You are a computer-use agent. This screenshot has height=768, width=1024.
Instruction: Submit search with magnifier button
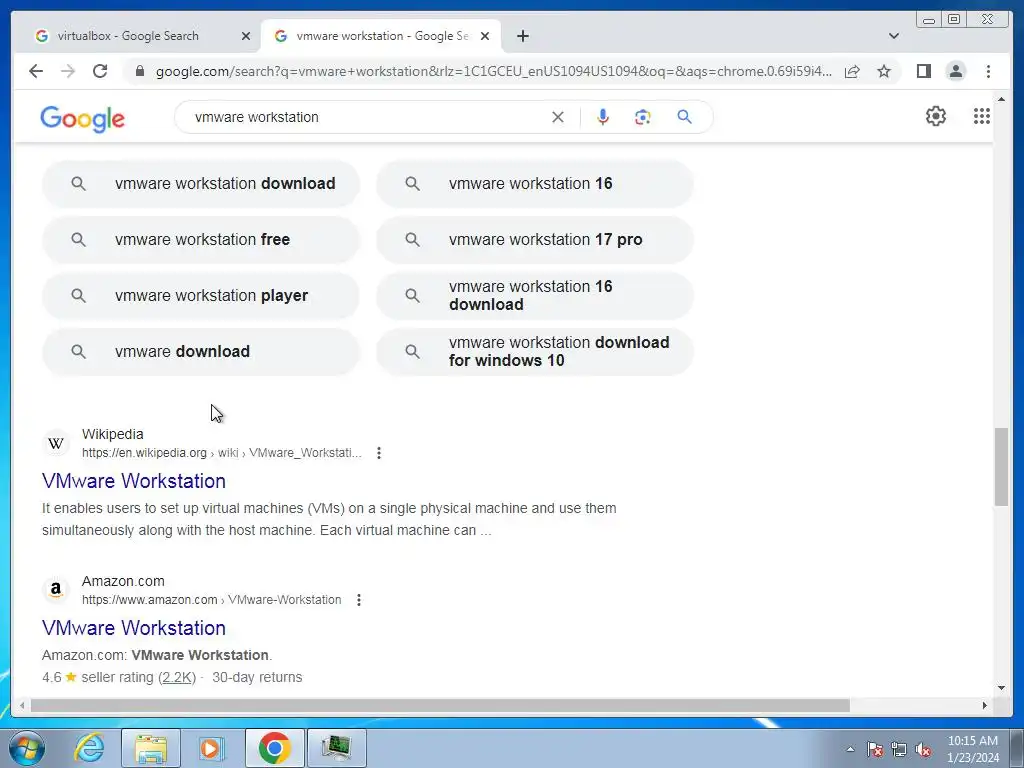(684, 117)
